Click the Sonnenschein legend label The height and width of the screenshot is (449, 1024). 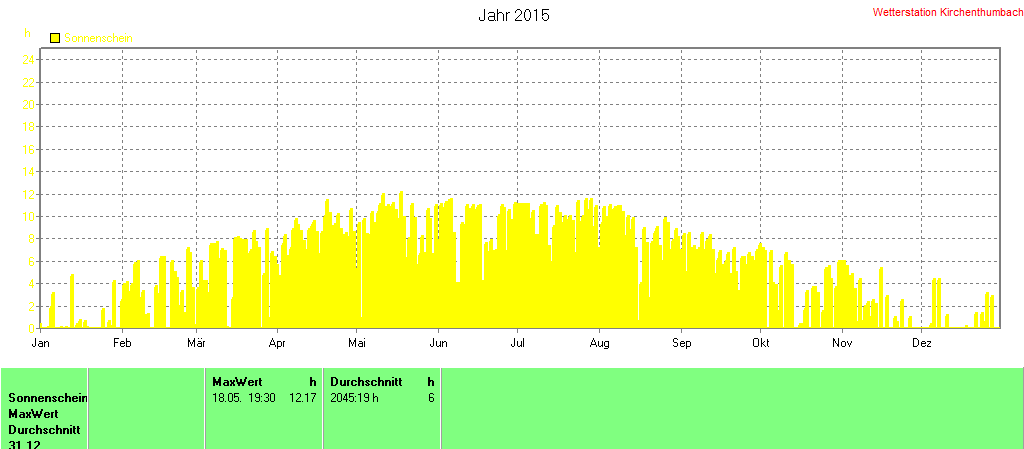(x=98, y=38)
